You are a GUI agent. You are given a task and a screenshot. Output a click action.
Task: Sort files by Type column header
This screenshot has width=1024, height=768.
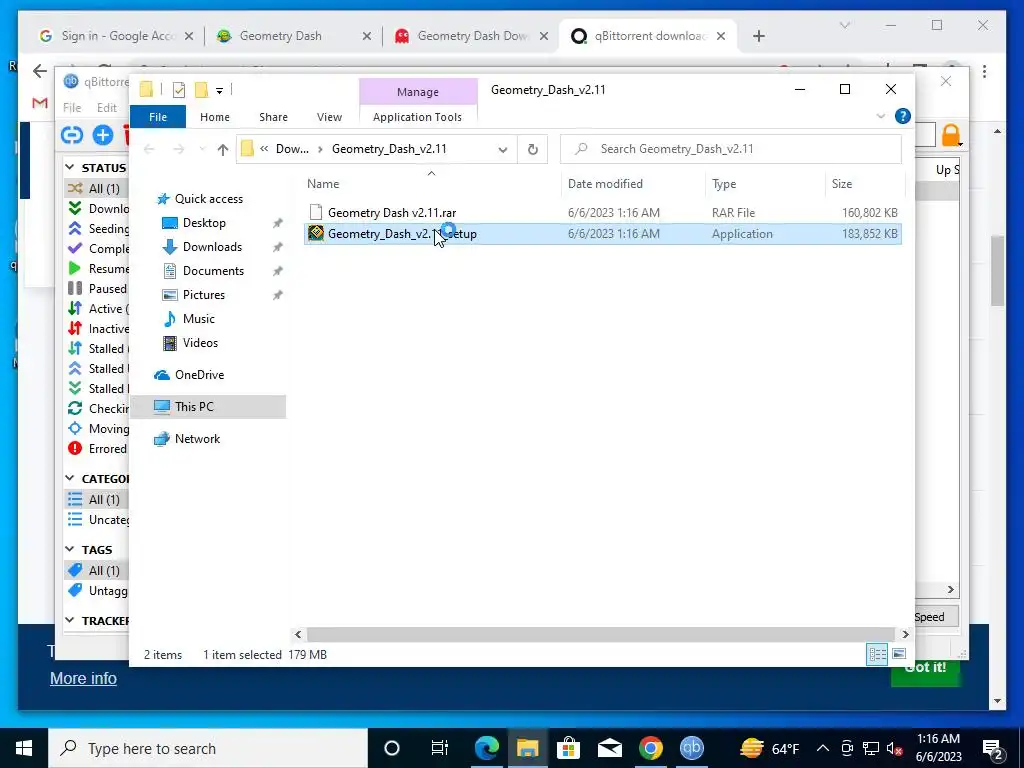point(765,184)
